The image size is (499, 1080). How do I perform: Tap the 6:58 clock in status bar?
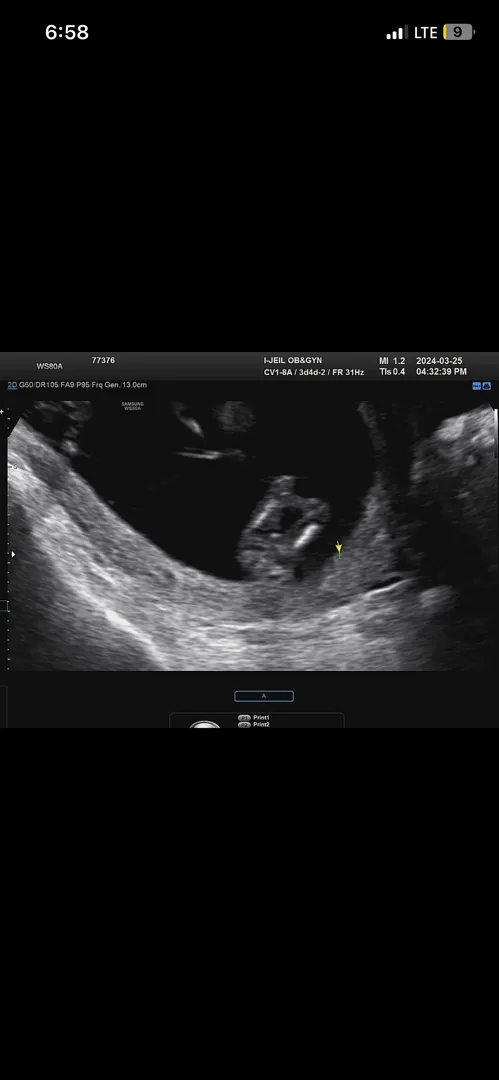point(67,32)
